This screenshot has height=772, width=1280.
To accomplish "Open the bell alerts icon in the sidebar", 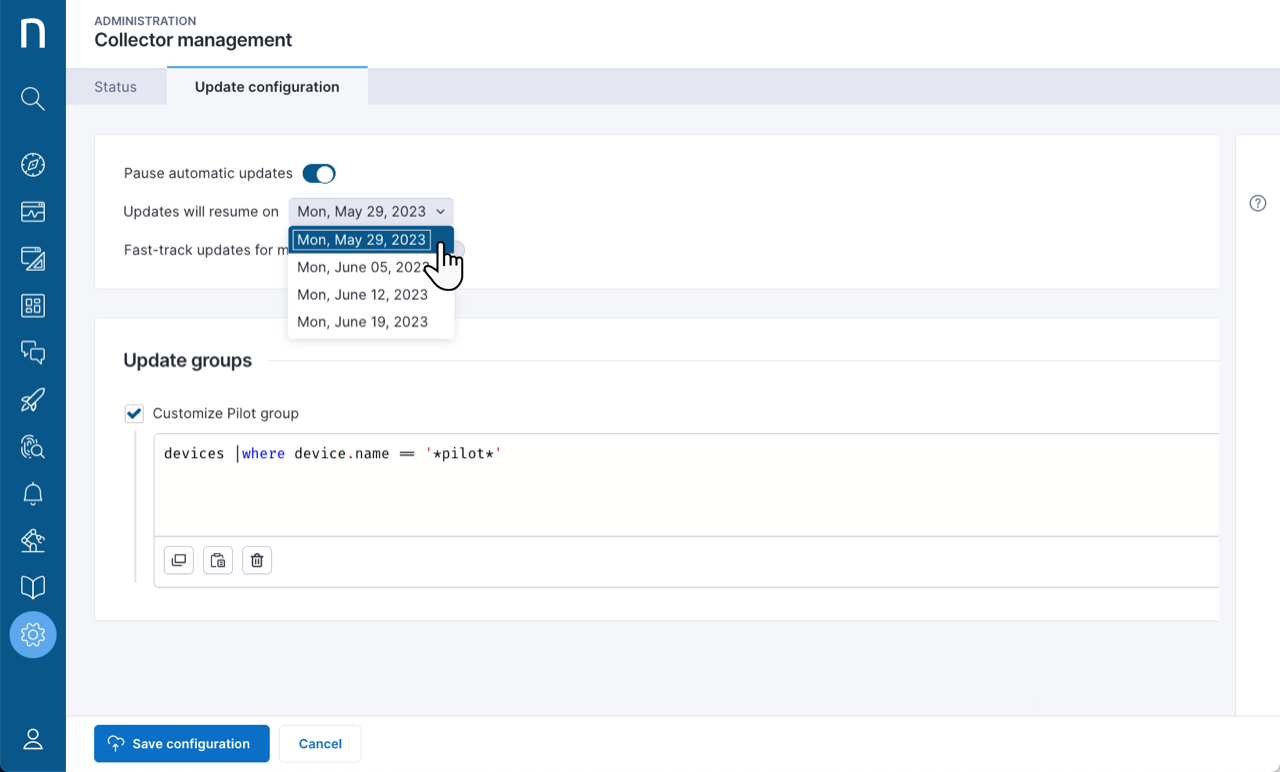I will [x=33, y=494].
